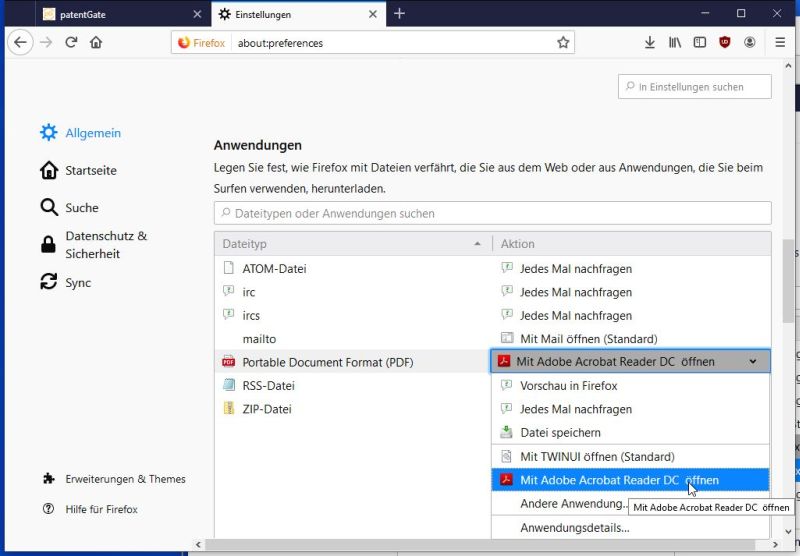The width and height of the screenshot is (800, 556).
Task: Open the Allgemein settings category
Action: (x=80, y=133)
